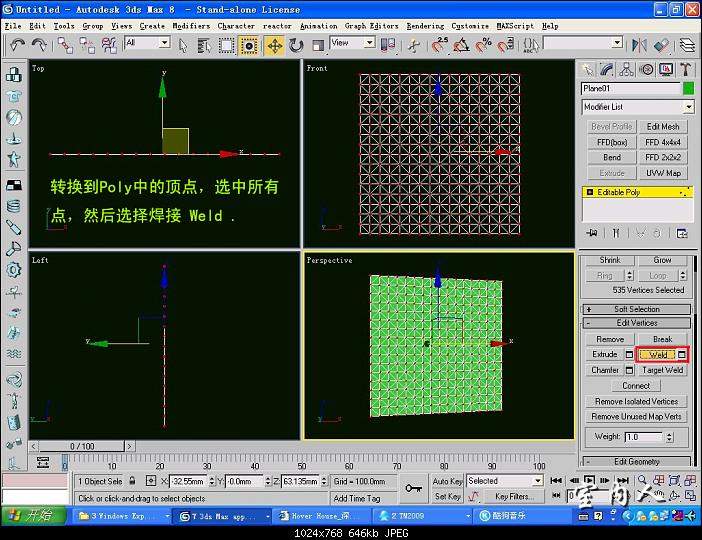
Task: Toggle the 2.5D Snaps button
Action: [x=440, y=45]
